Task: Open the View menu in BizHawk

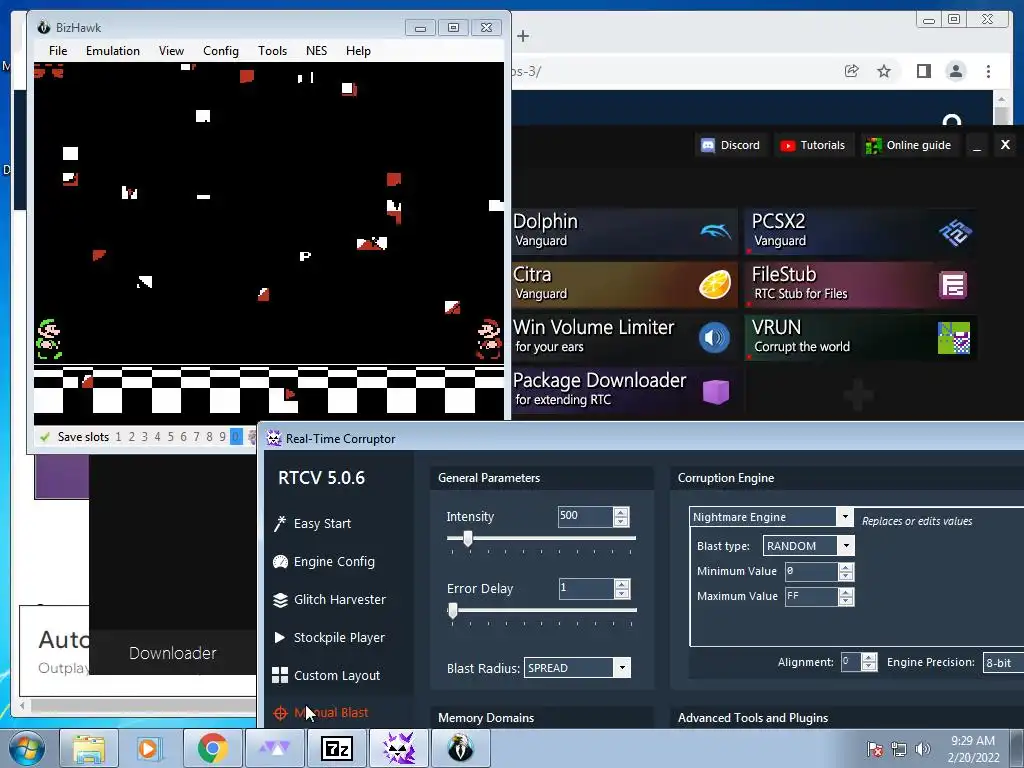Action: coord(171,51)
